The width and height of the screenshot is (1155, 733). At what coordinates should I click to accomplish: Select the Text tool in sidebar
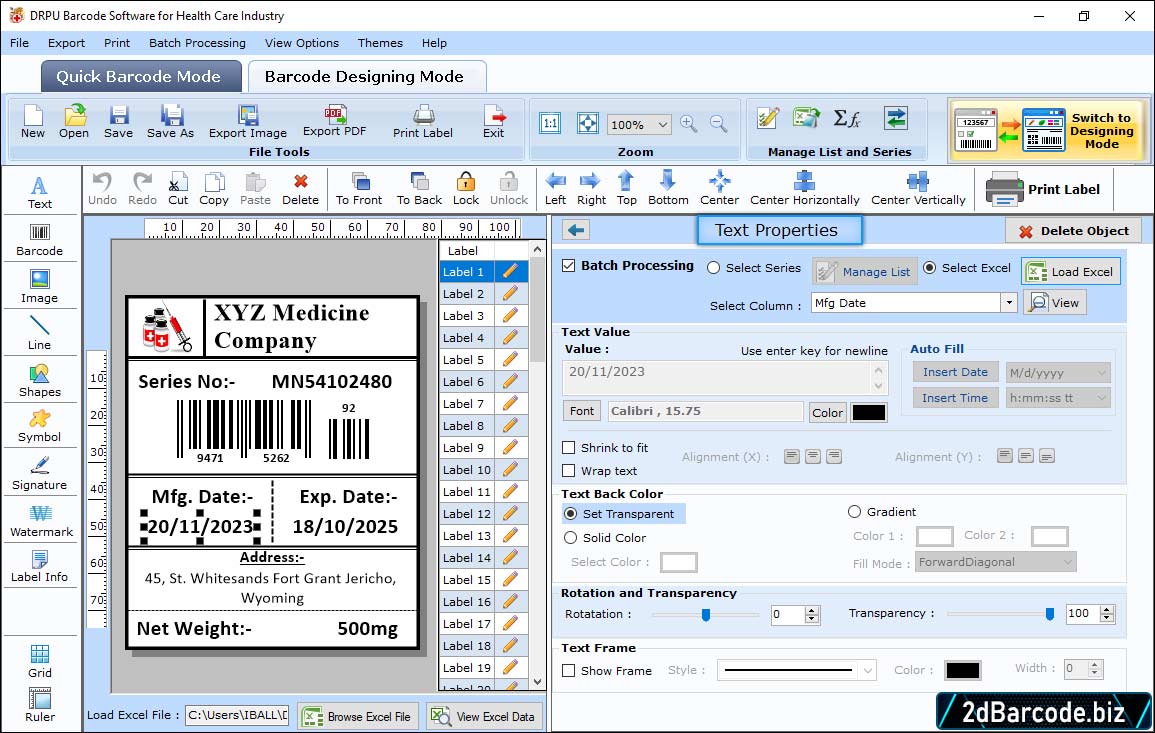pos(40,193)
